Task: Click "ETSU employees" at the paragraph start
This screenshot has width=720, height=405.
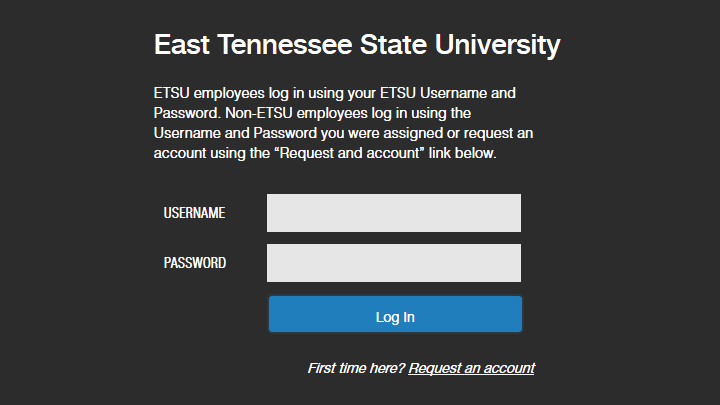Action: click(x=204, y=92)
